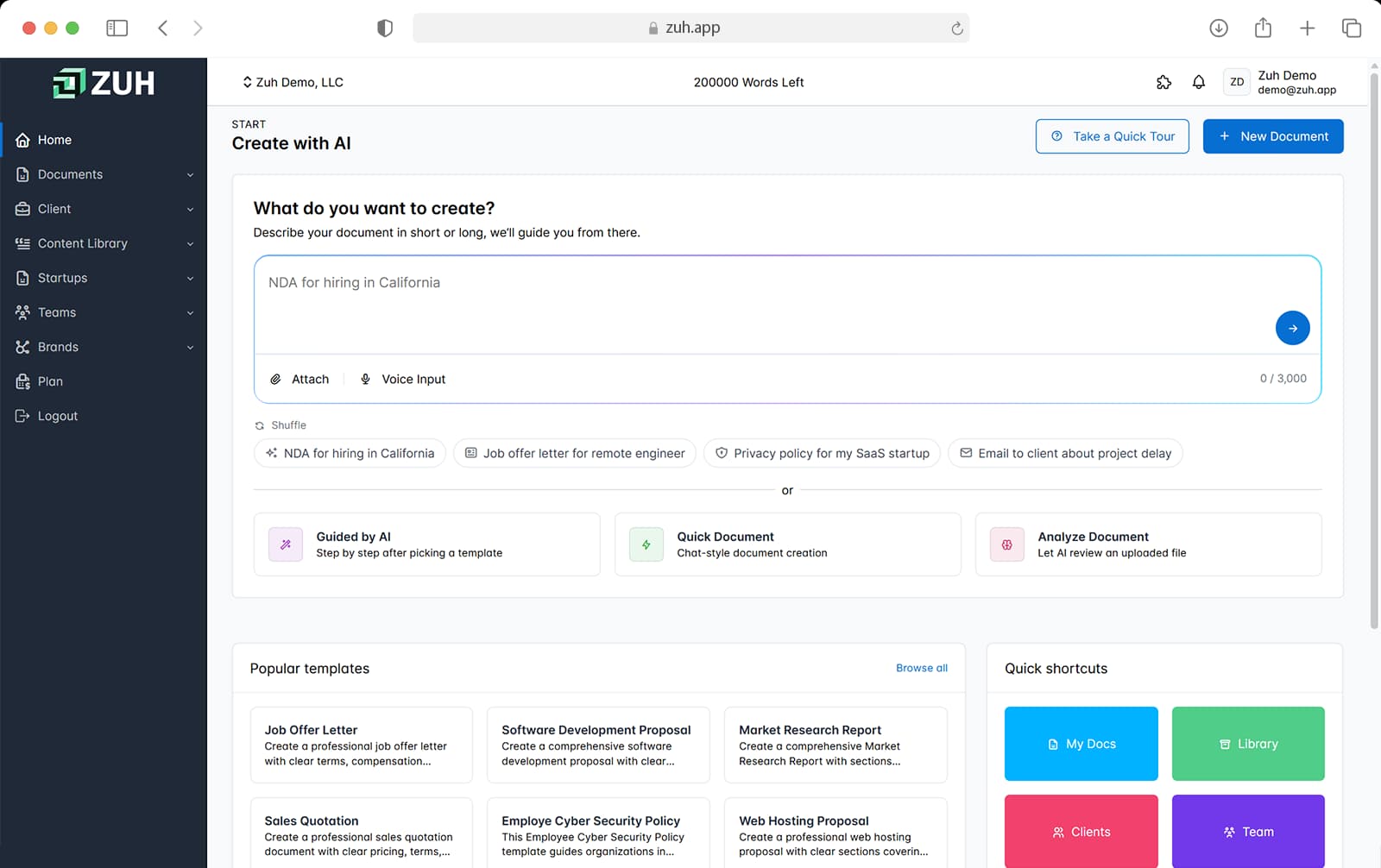Click the Attach paperclip icon
The width and height of the screenshot is (1381, 868).
point(276,379)
